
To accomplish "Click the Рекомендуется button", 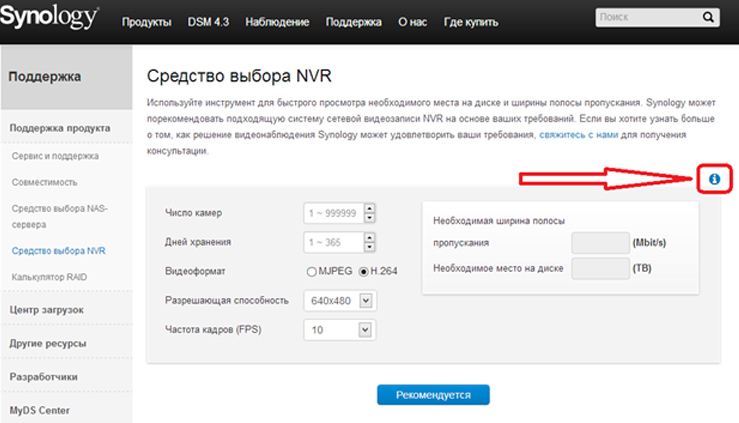I will pyautogui.click(x=433, y=395).
